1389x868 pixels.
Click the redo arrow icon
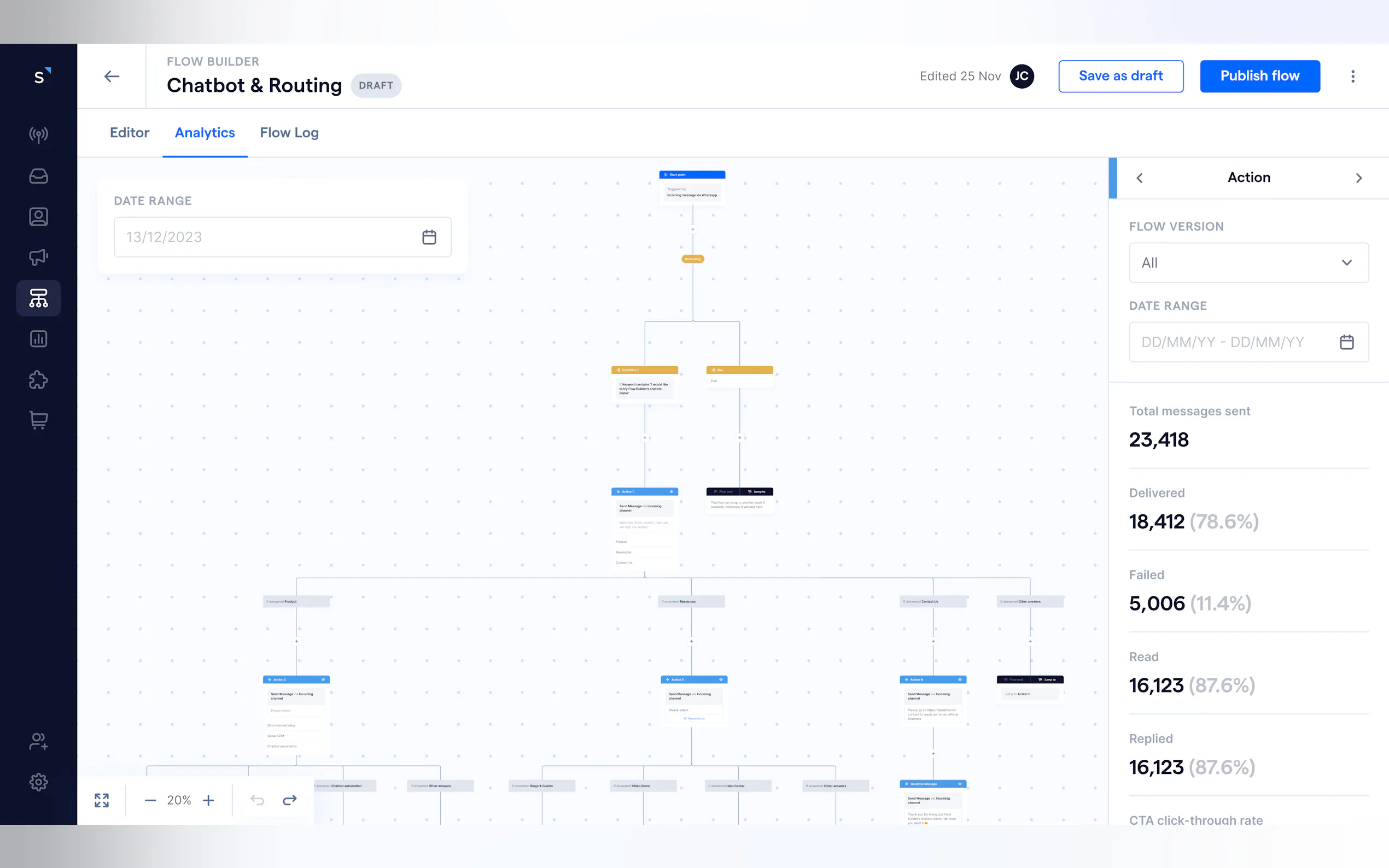[289, 800]
